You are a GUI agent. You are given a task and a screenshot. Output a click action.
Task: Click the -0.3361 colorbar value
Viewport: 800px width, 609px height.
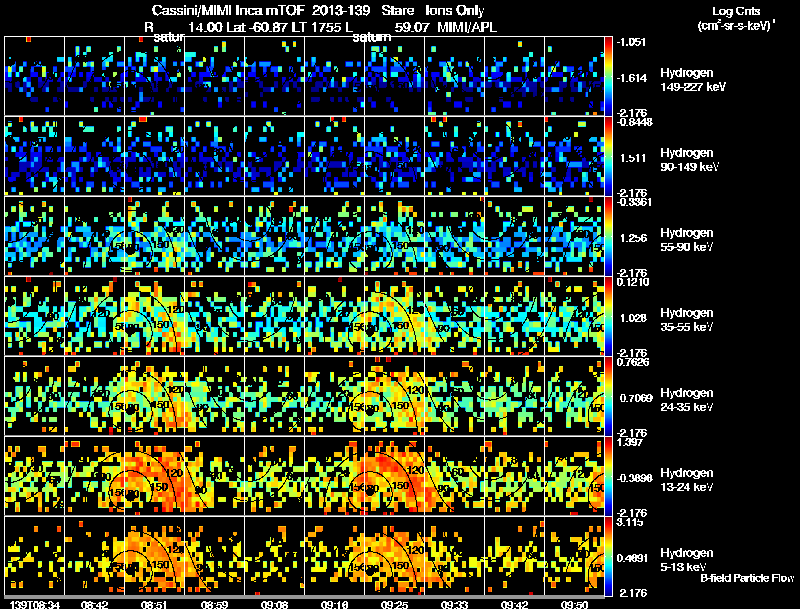click(x=634, y=201)
